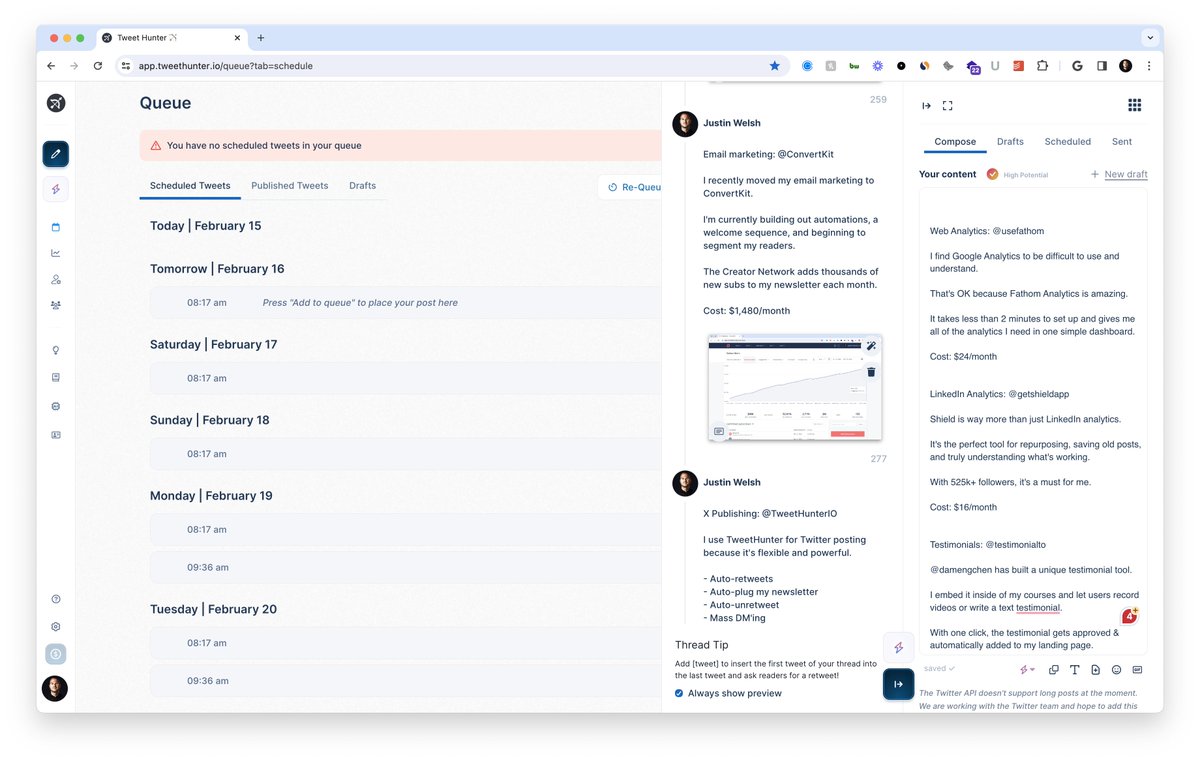Insert a GIF using the GIF icon
Screen dimensions: 1200x761
point(1137,670)
